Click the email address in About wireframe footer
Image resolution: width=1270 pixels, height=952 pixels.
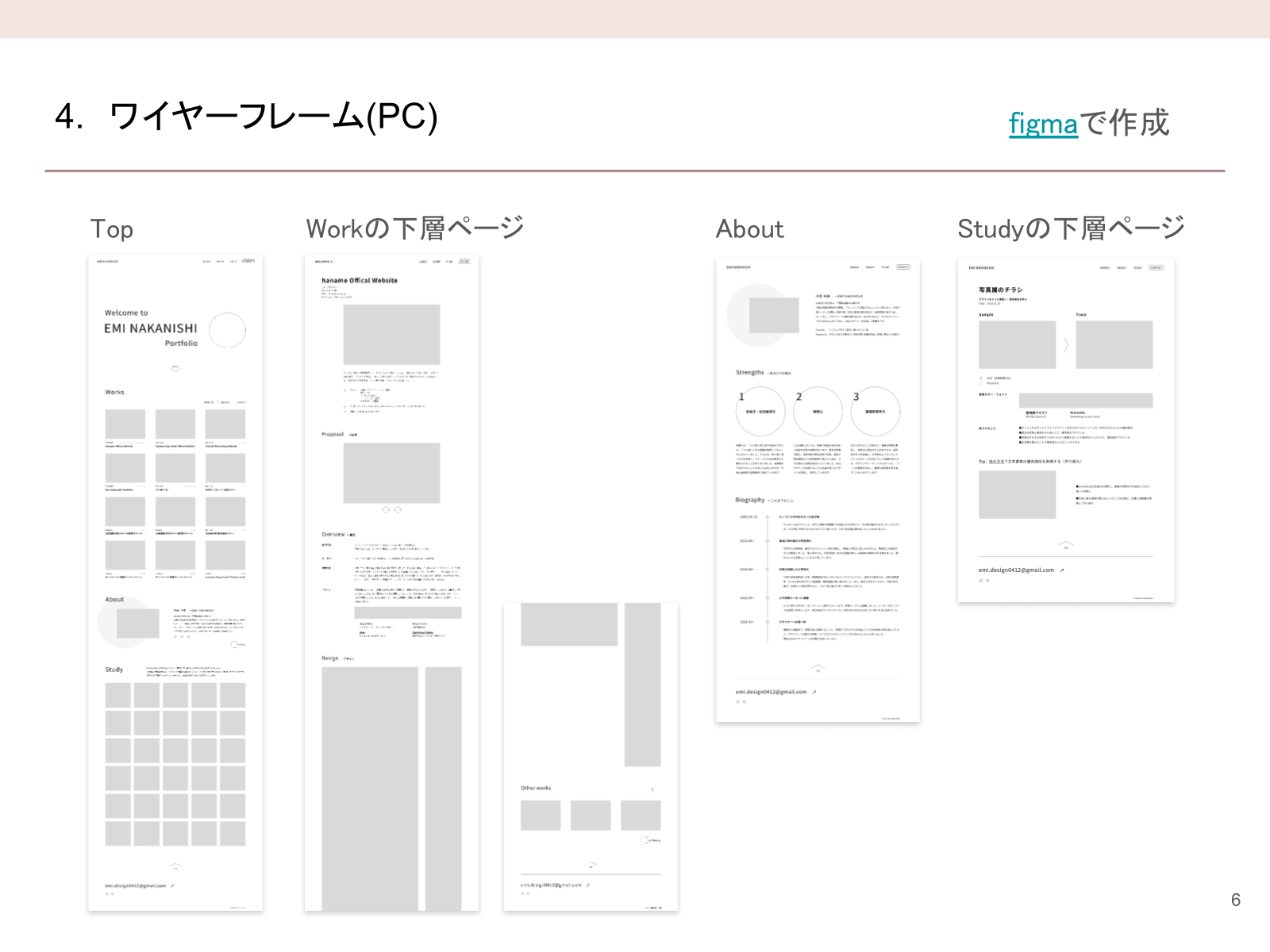point(771,693)
